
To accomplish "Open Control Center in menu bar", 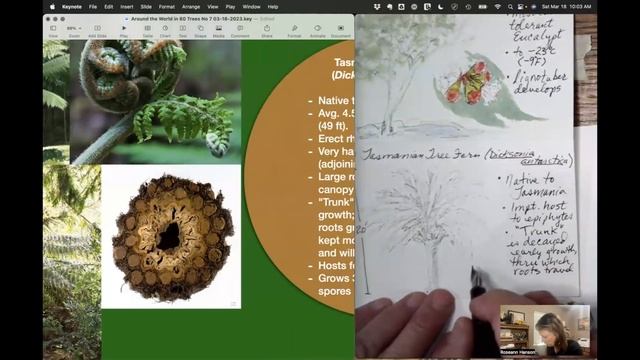I will coord(520,7).
